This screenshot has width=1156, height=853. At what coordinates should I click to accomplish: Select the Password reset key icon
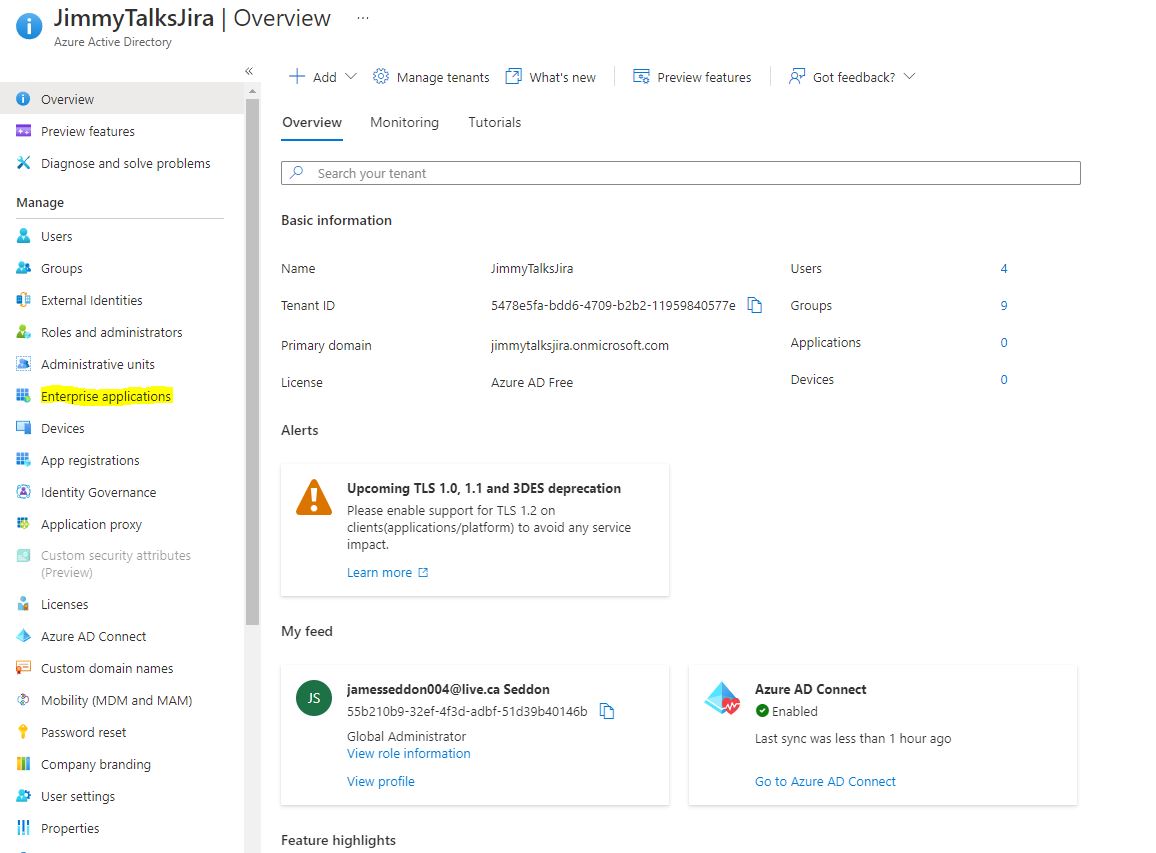pyautogui.click(x=24, y=732)
